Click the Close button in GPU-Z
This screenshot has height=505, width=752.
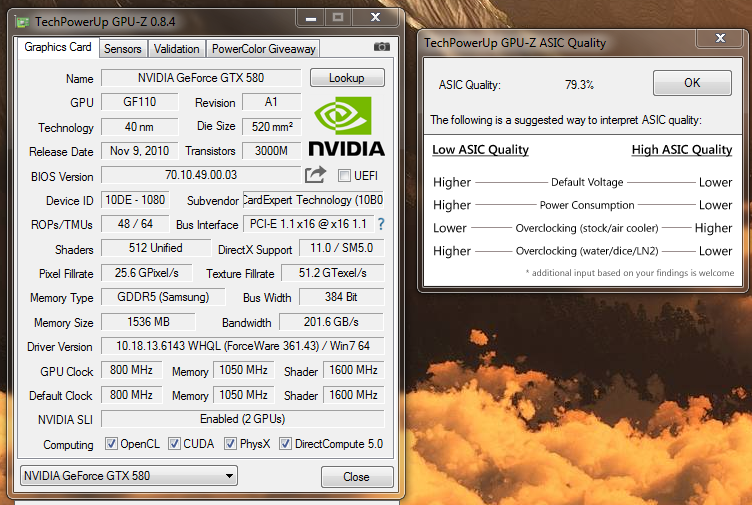[x=357, y=477]
